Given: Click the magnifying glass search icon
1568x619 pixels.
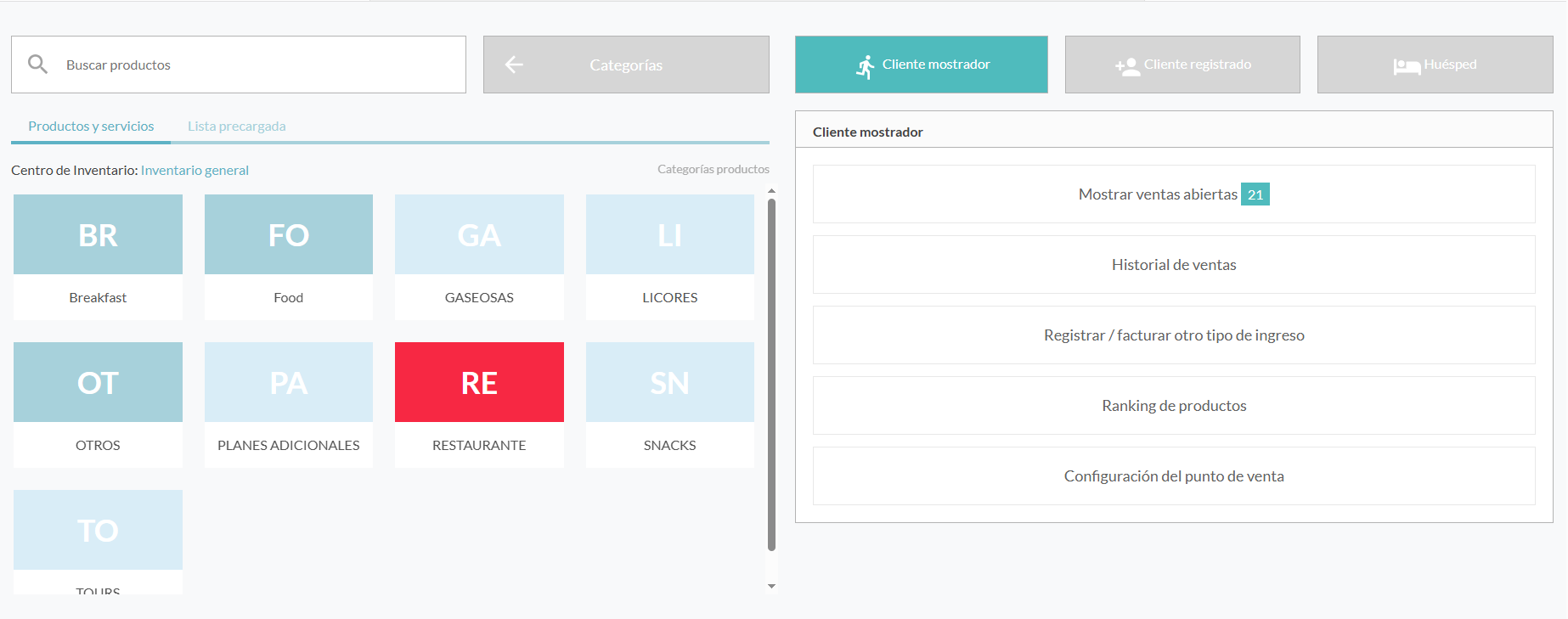Looking at the screenshot, I should point(37,65).
